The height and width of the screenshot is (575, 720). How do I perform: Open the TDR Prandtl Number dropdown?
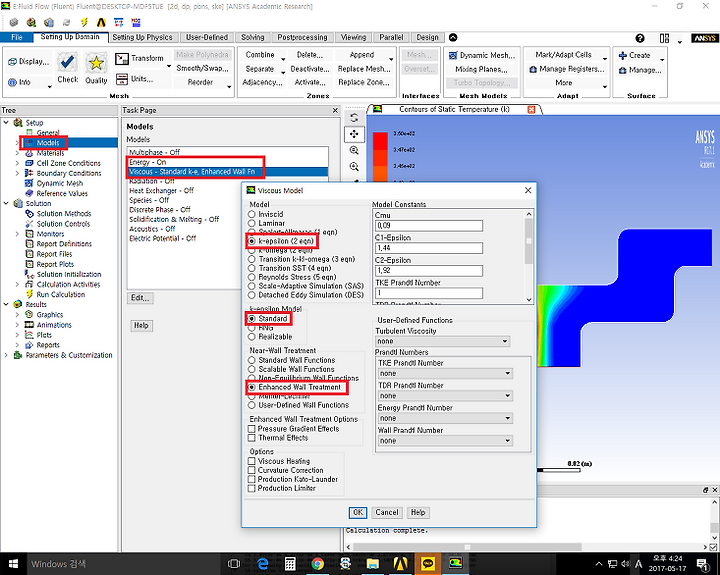point(445,396)
